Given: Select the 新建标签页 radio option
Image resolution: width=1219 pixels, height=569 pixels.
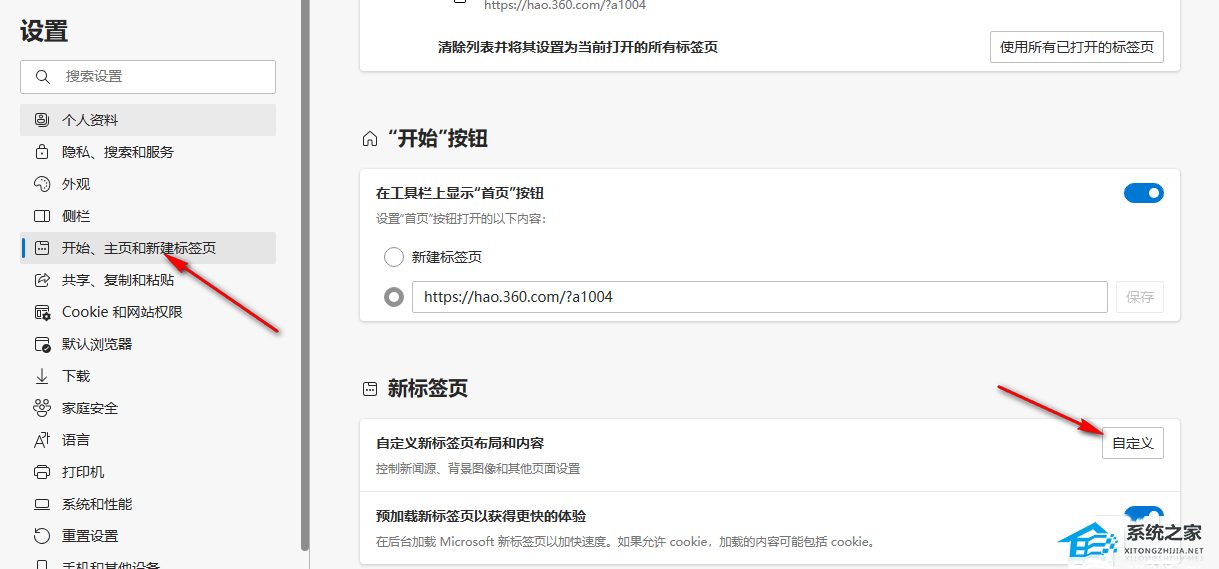Looking at the screenshot, I should [x=394, y=257].
